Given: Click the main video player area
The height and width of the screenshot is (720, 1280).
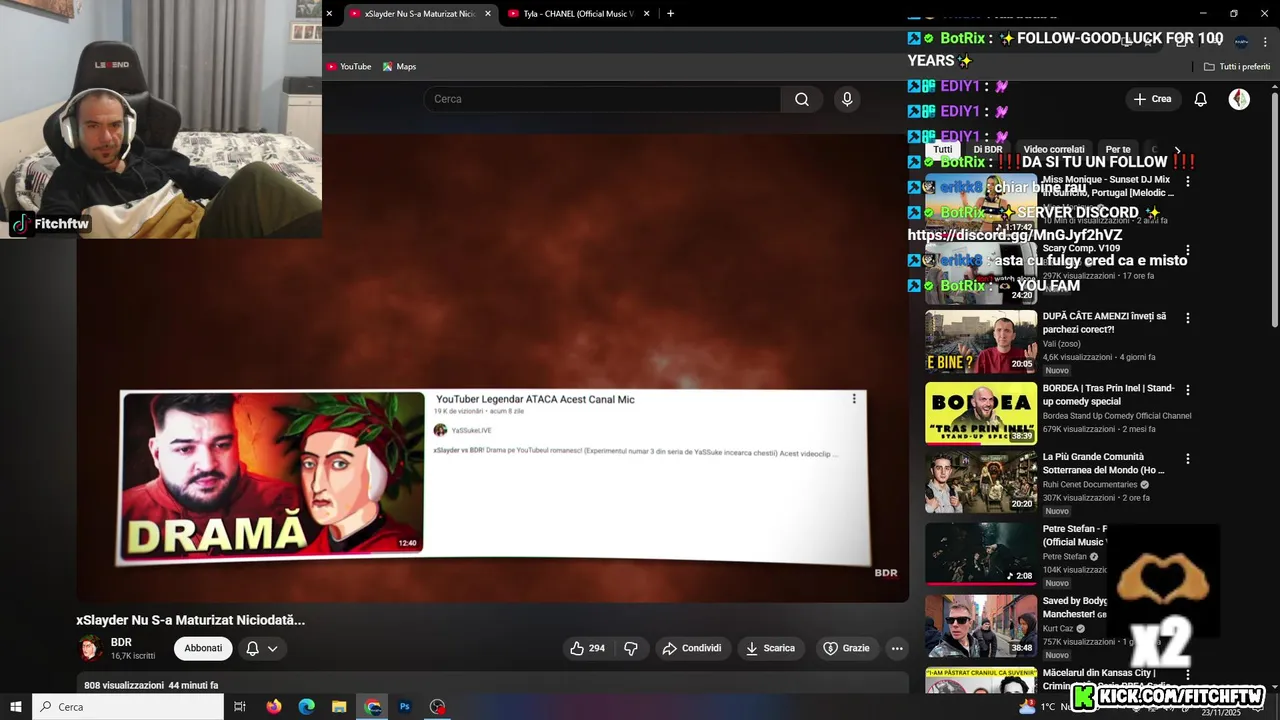Looking at the screenshot, I should 493,368.
